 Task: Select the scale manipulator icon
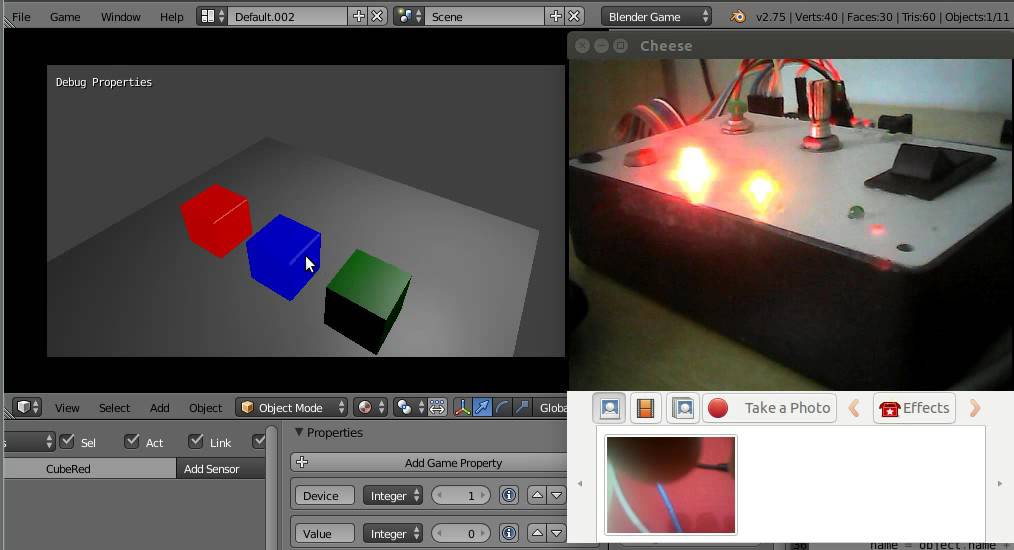[521, 407]
